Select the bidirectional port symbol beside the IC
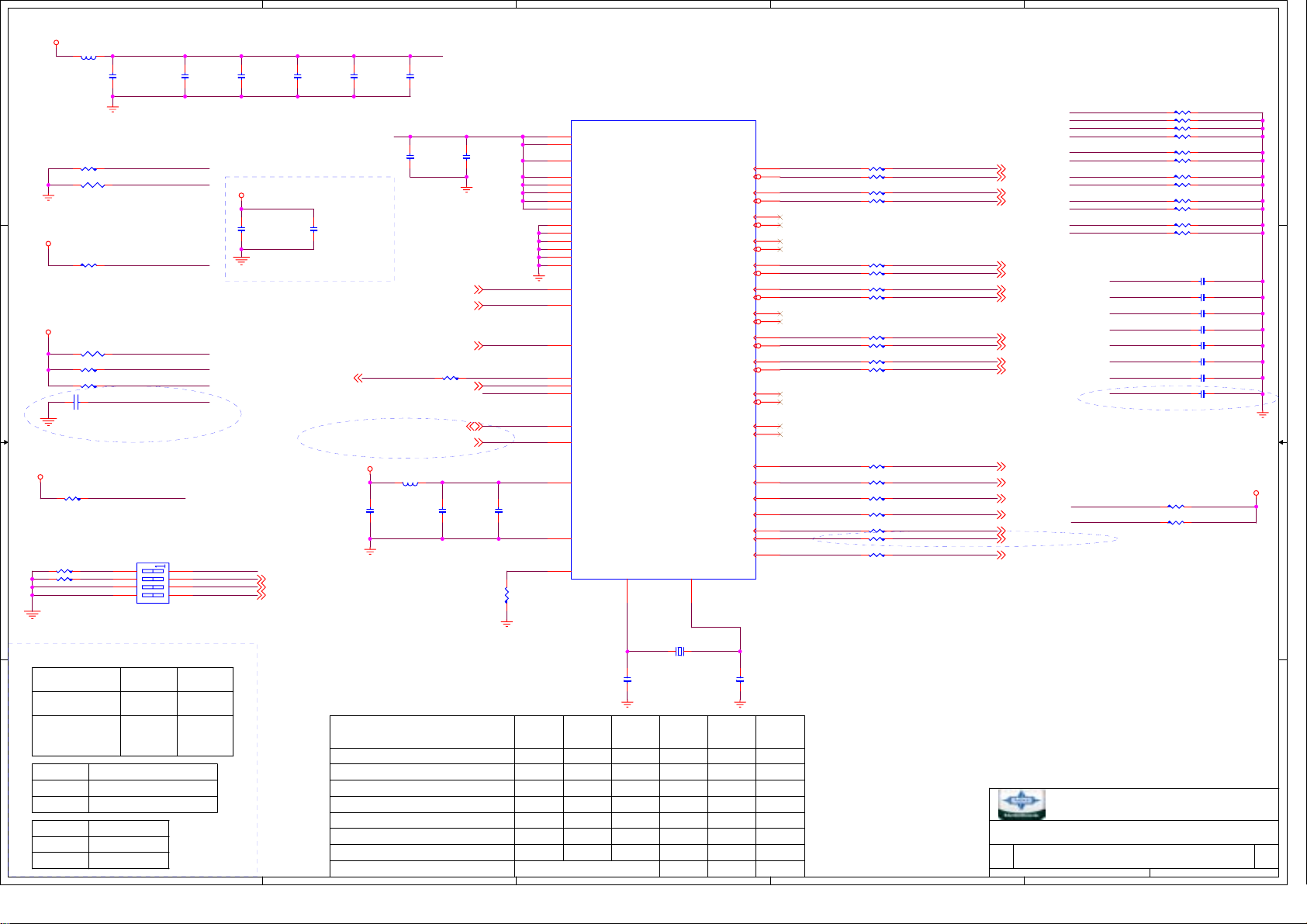Screen dimensions: 1307x924 474,426
